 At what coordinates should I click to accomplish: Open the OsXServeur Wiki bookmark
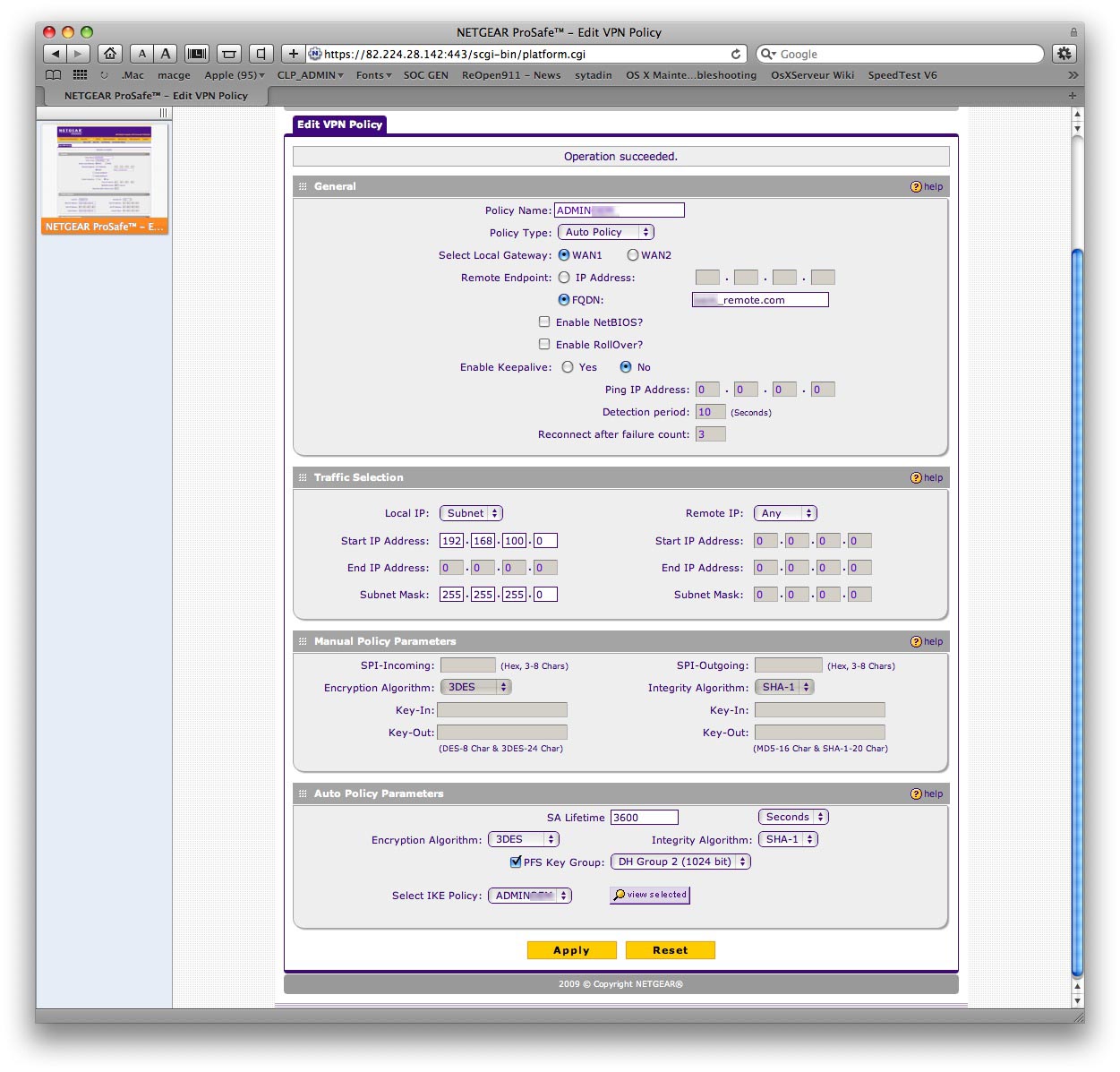[813, 75]
